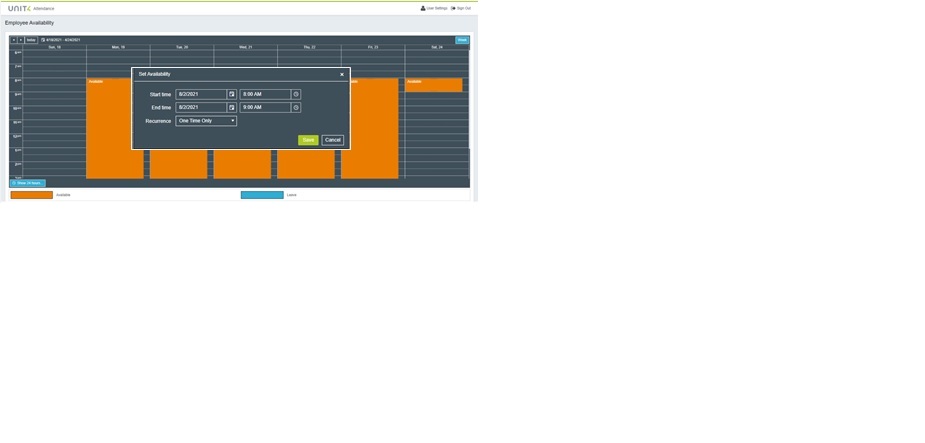Screen dimensions: 925x443
Task: Sign Out of Attendance
Action: 461,8
